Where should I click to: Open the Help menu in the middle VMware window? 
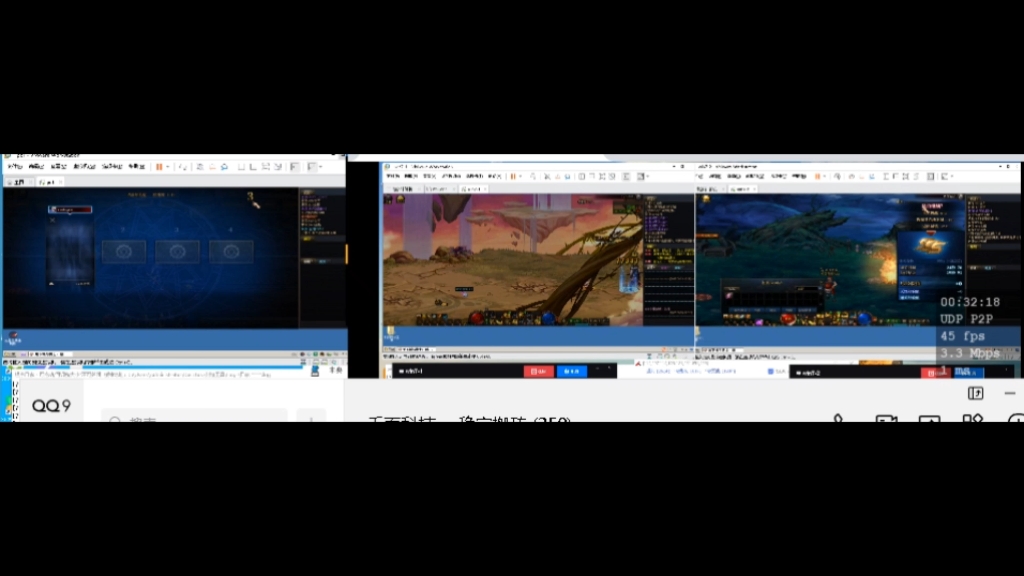click(494, 176)
